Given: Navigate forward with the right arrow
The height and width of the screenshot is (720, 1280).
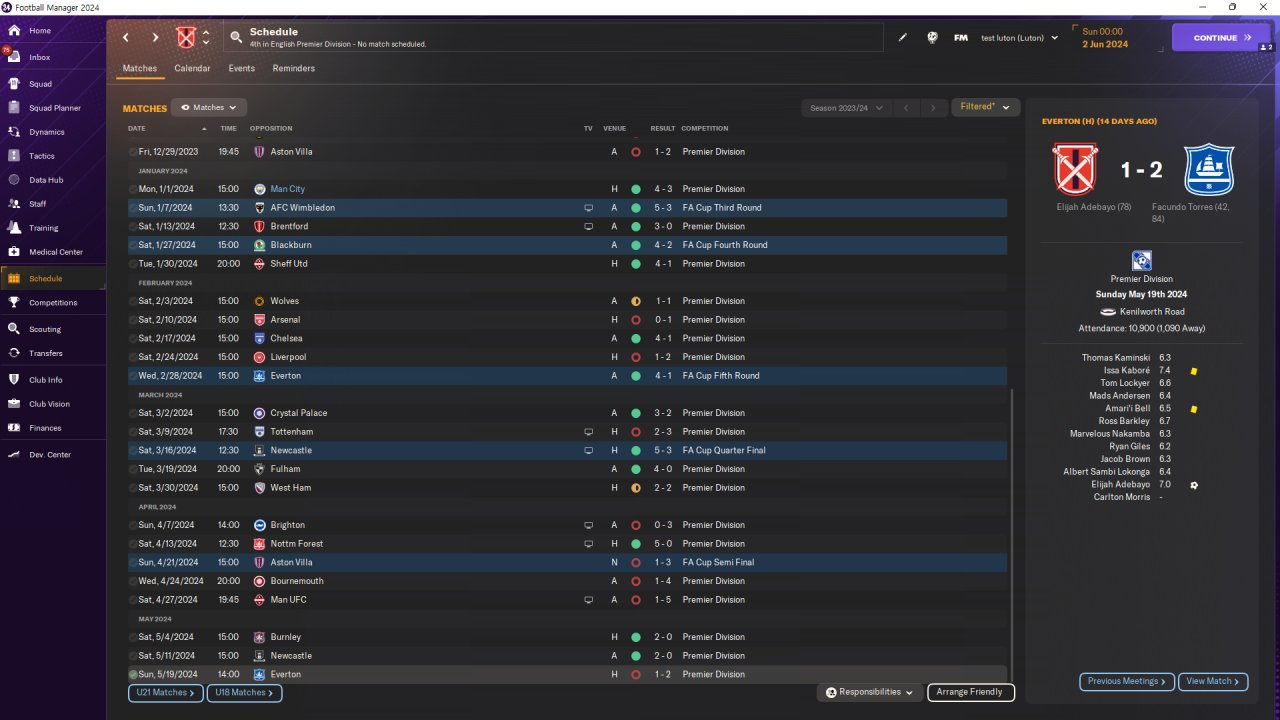Looking at the screenshot, I should point(155,38).
